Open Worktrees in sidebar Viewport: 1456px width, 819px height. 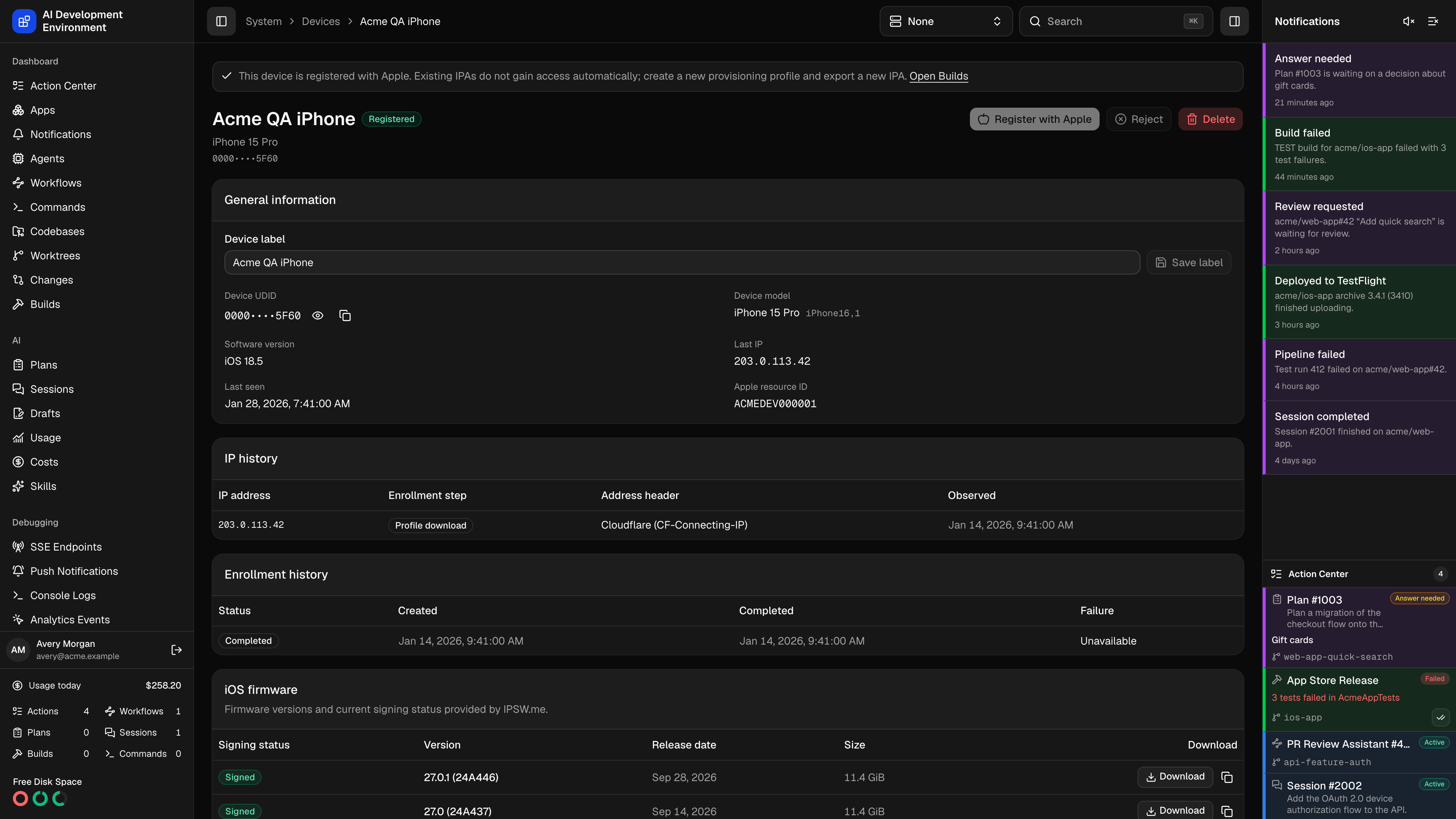click(97, 256)
